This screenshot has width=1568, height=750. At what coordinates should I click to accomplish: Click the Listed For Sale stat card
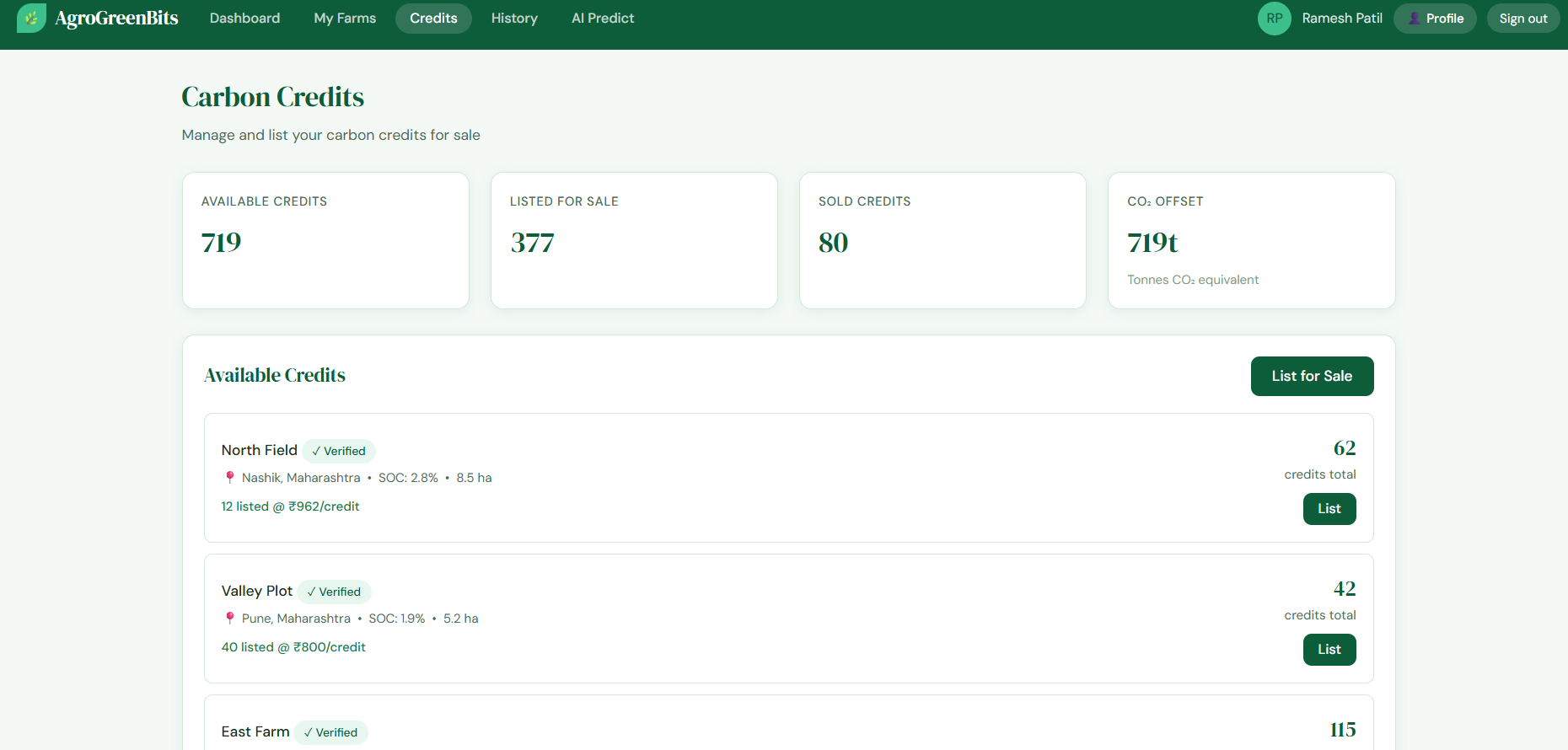634,241
